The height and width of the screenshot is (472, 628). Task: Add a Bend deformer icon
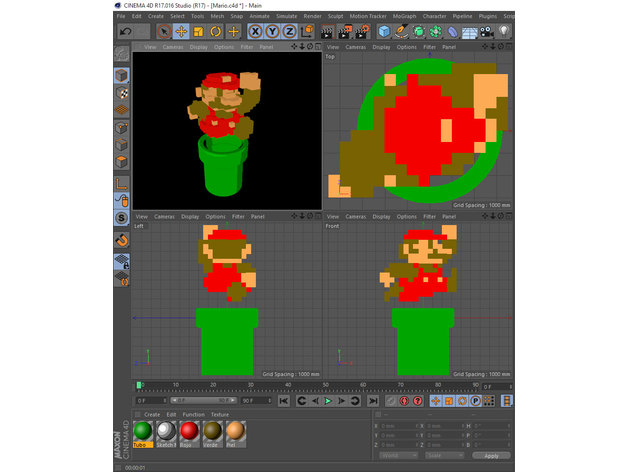[x=453, y=31]
